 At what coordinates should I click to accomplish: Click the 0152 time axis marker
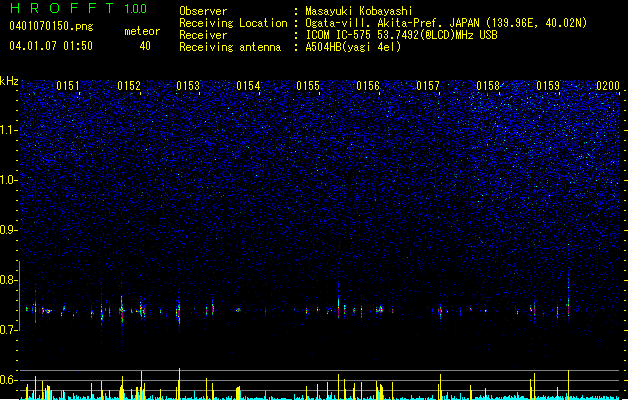point(129,86)
